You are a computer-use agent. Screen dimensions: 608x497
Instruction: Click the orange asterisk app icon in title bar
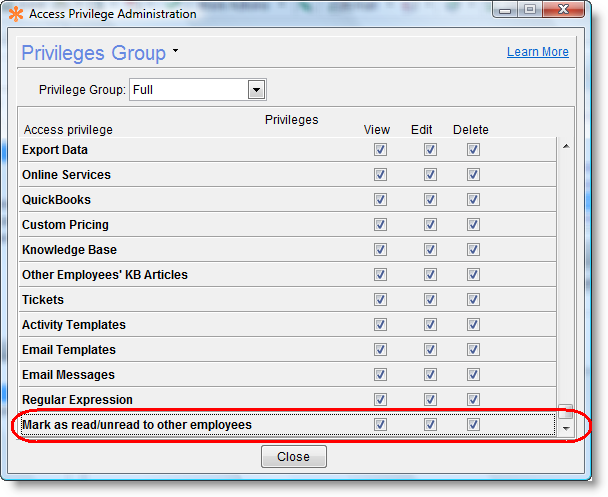coord(14,14)
